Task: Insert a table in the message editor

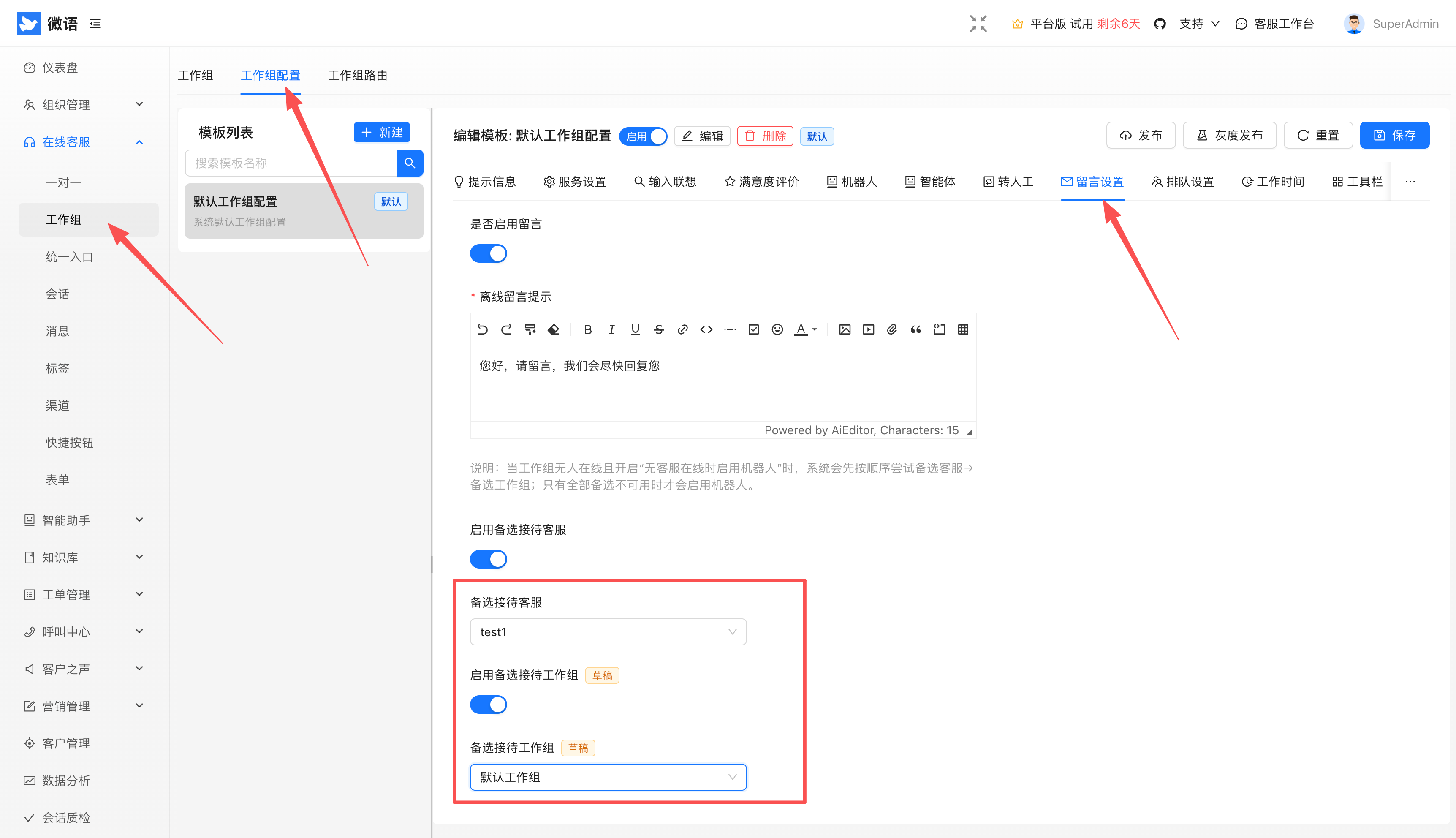Action: click(x=963, y=329)
